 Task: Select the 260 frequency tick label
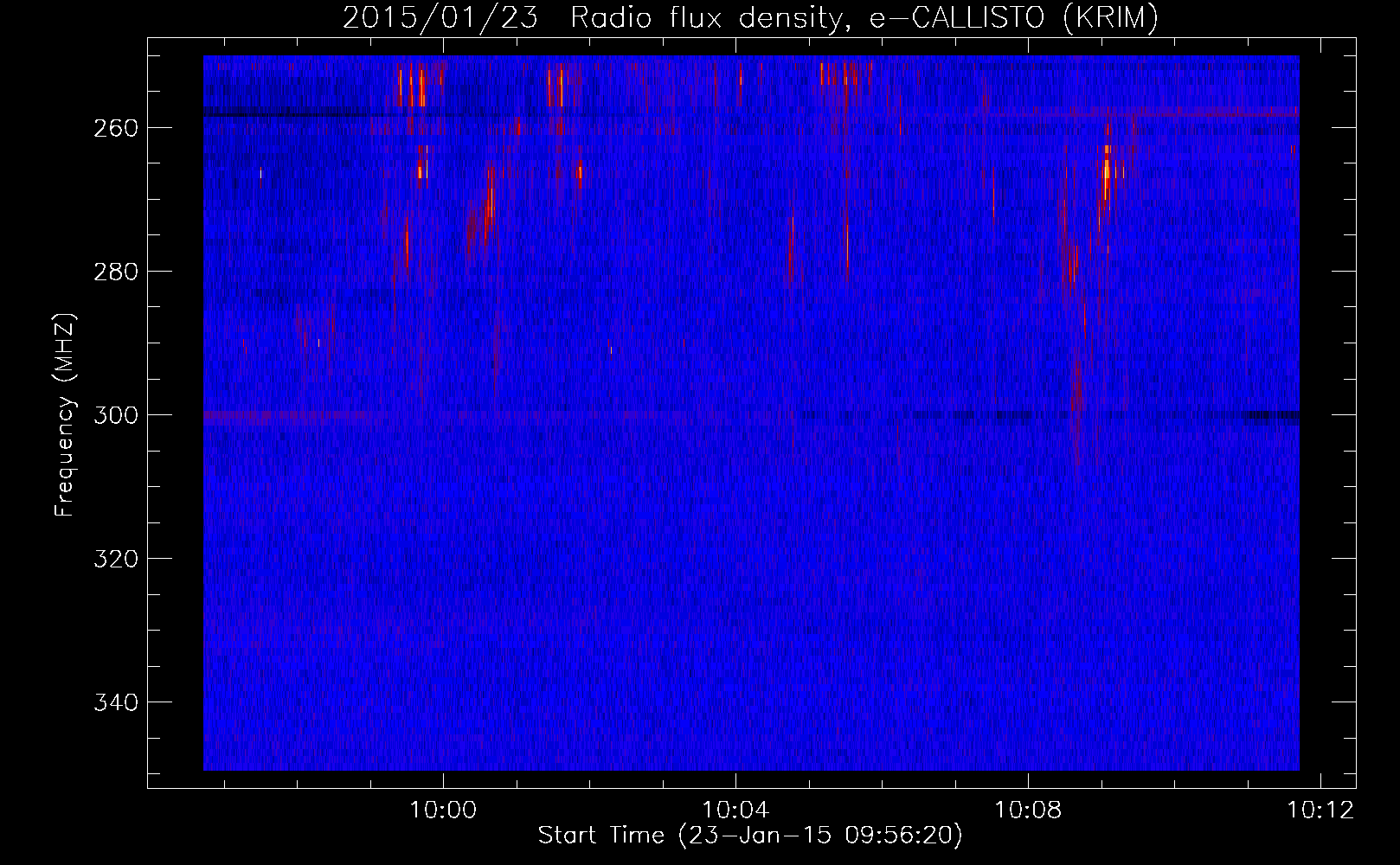(115, 128)
